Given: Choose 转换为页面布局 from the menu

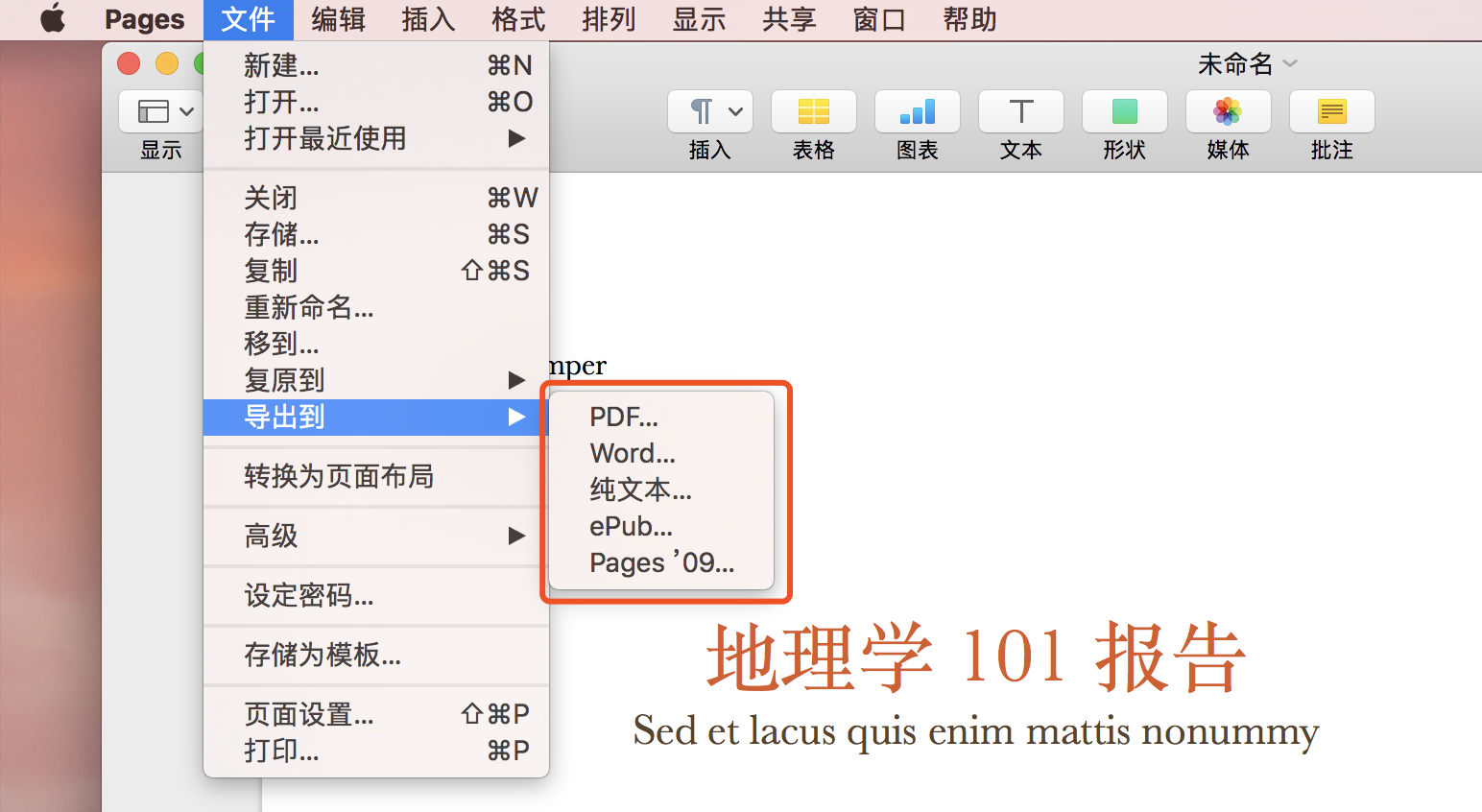Looking at the screenshot, I should tap(376, 476).
